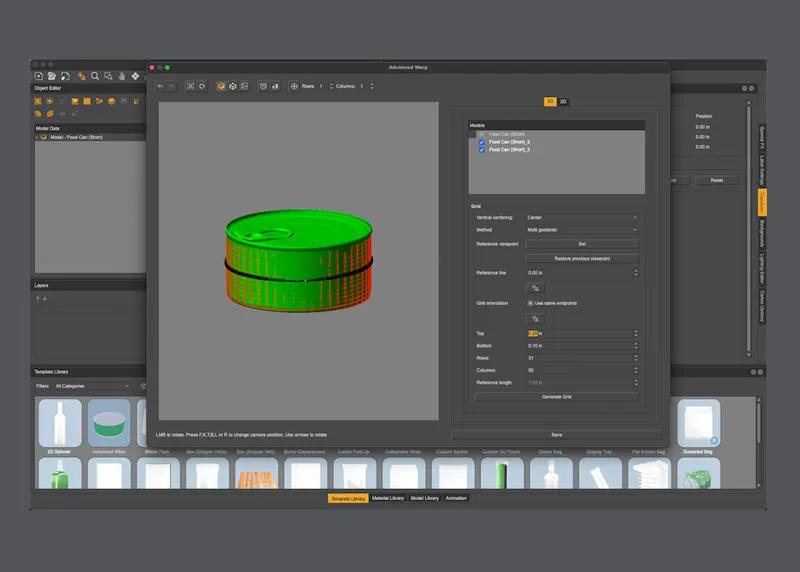
Task: Toggle the Food Can (Short)_2 checkbox
Action: tap(481, 142)
